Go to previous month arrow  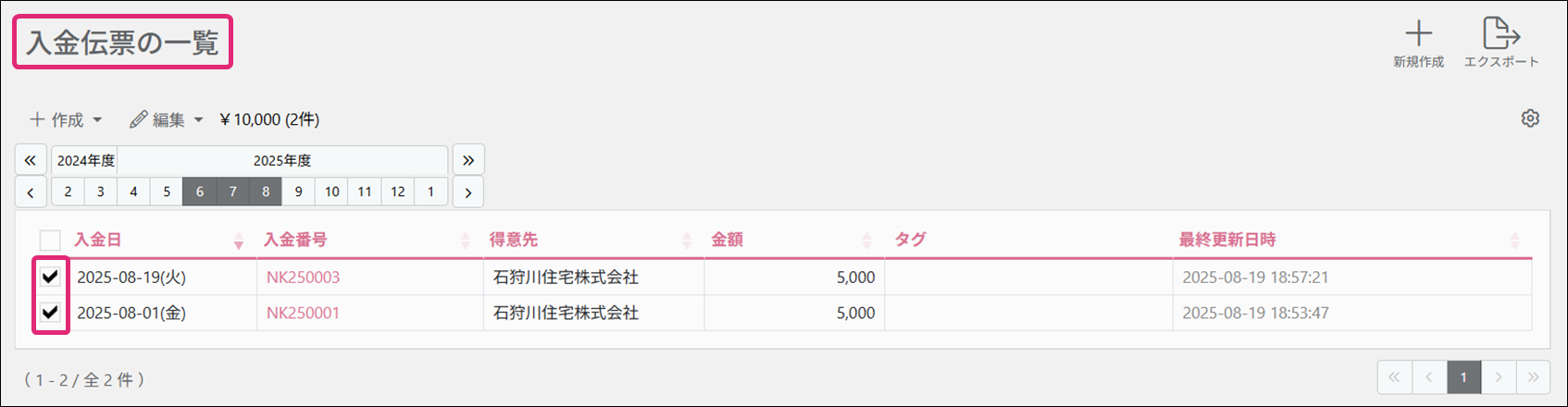(31, 192)
